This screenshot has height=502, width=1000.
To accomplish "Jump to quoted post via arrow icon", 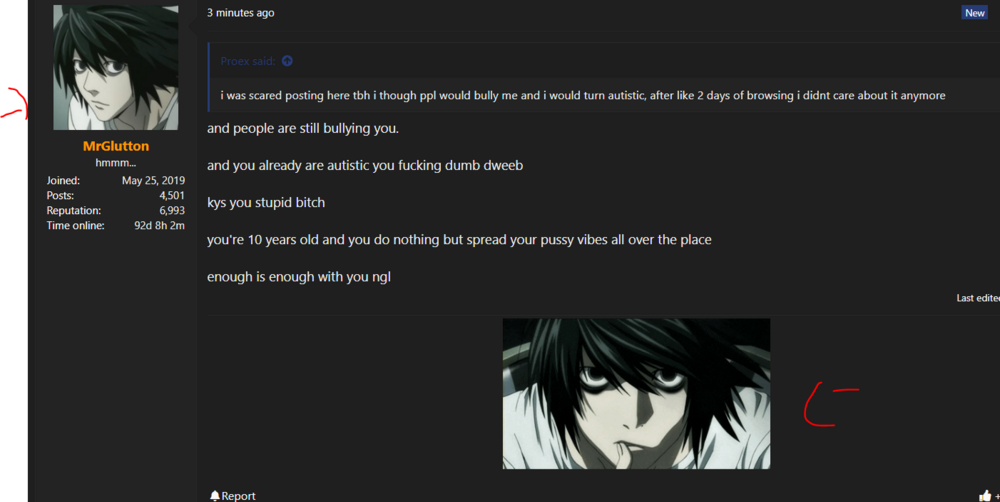I will pyautogui.click(x=287, y=61).
